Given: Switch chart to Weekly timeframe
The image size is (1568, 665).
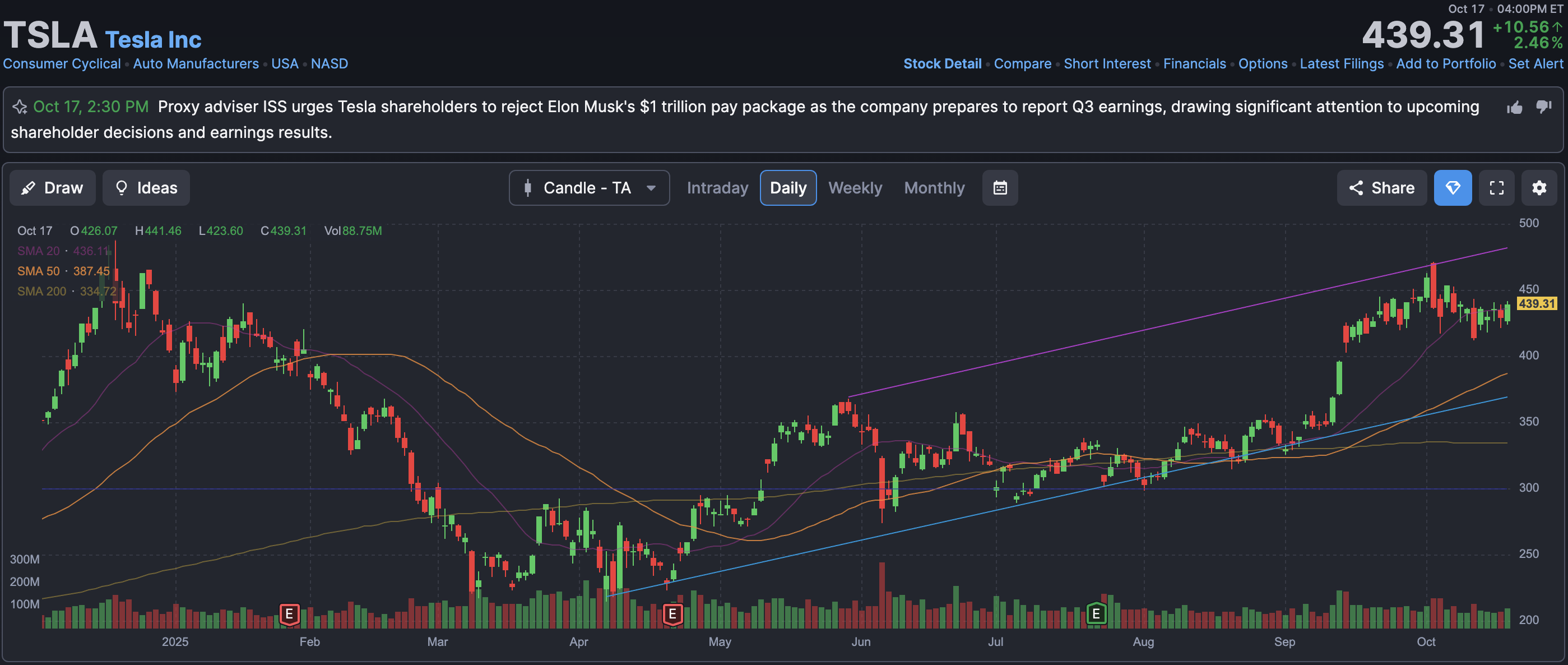Looking at the screenshot, I should tap(855, 188).
